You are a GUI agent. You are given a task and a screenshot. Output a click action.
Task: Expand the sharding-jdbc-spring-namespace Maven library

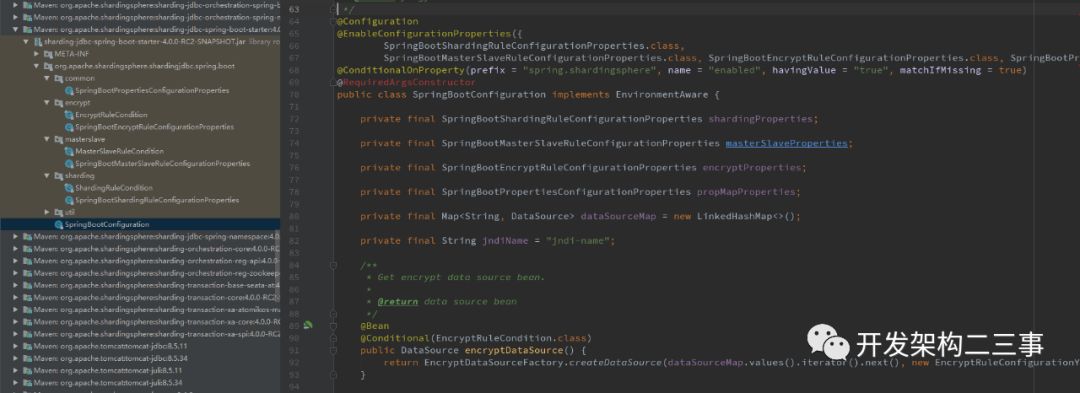[16, 237]
